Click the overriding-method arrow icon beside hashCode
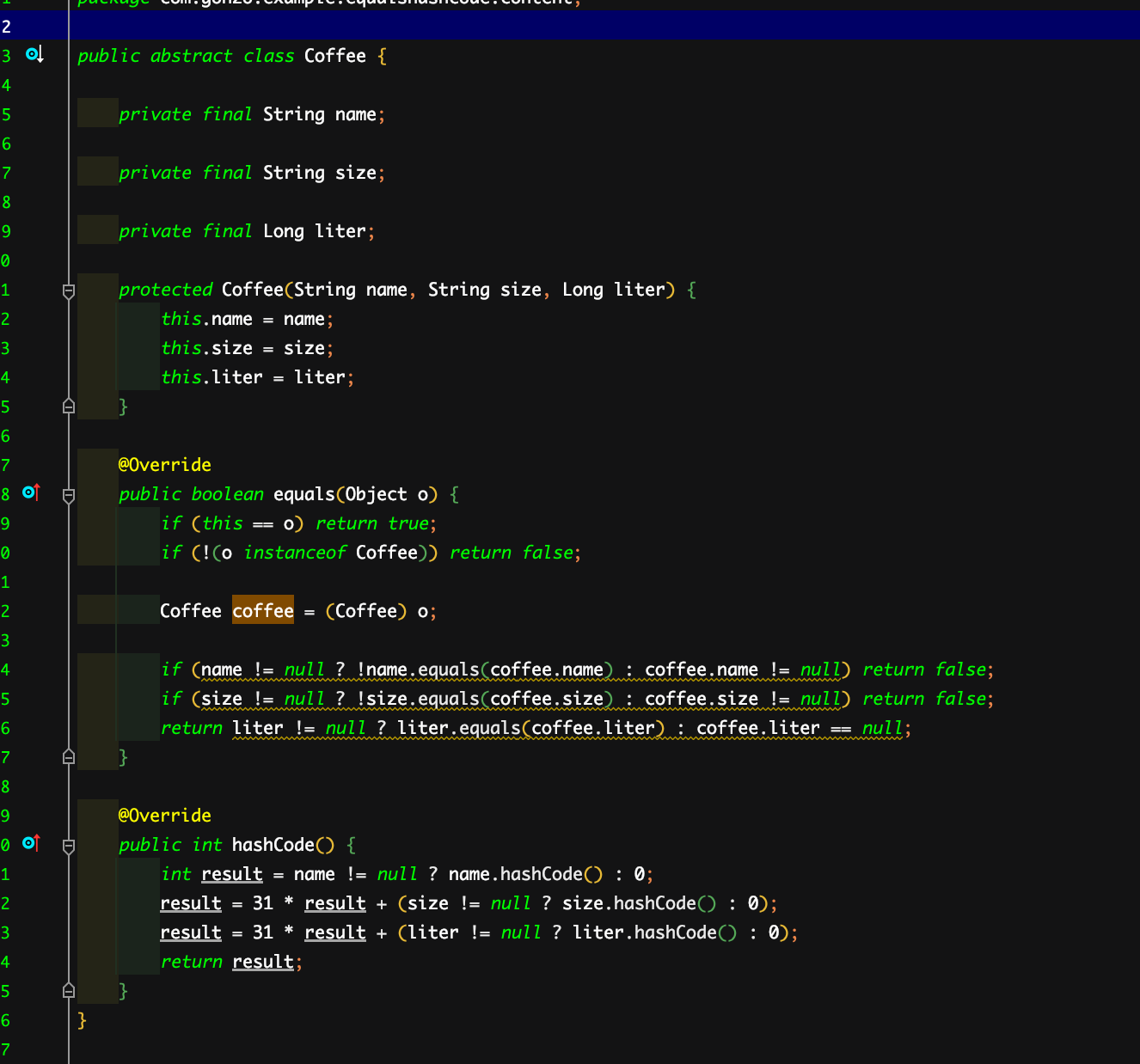Image resolution: width=1140 pixels, height=1064 pixels. point(28,844)
